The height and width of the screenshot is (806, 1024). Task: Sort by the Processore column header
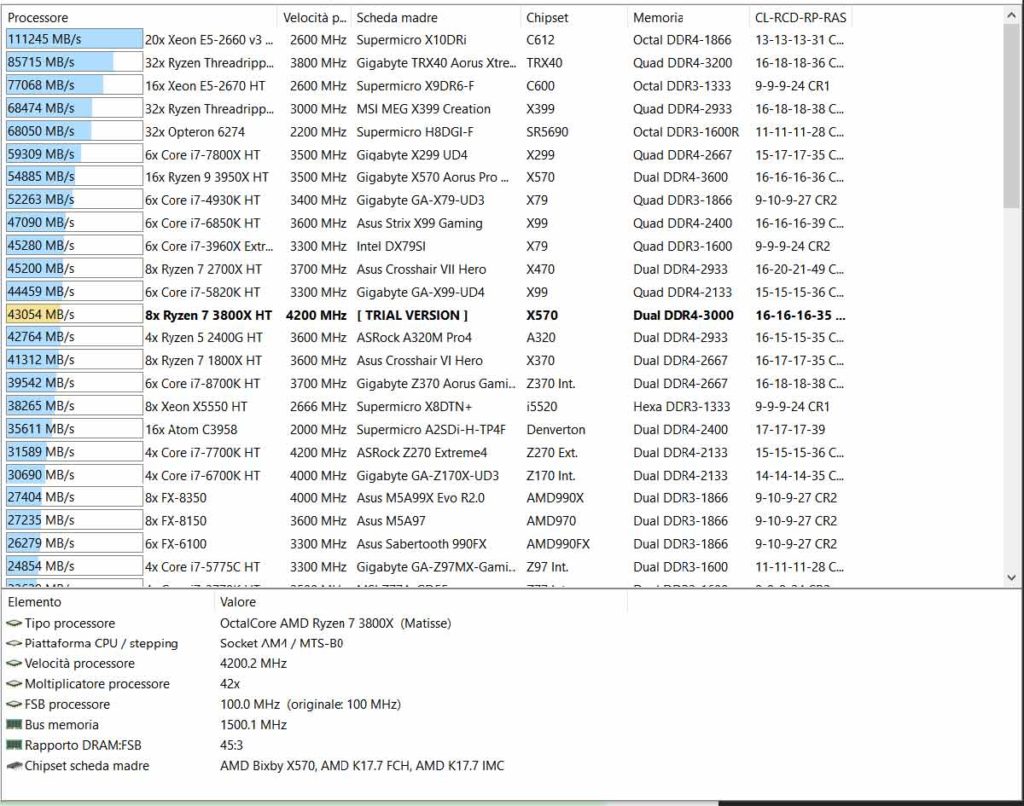[x=140, y=18]
